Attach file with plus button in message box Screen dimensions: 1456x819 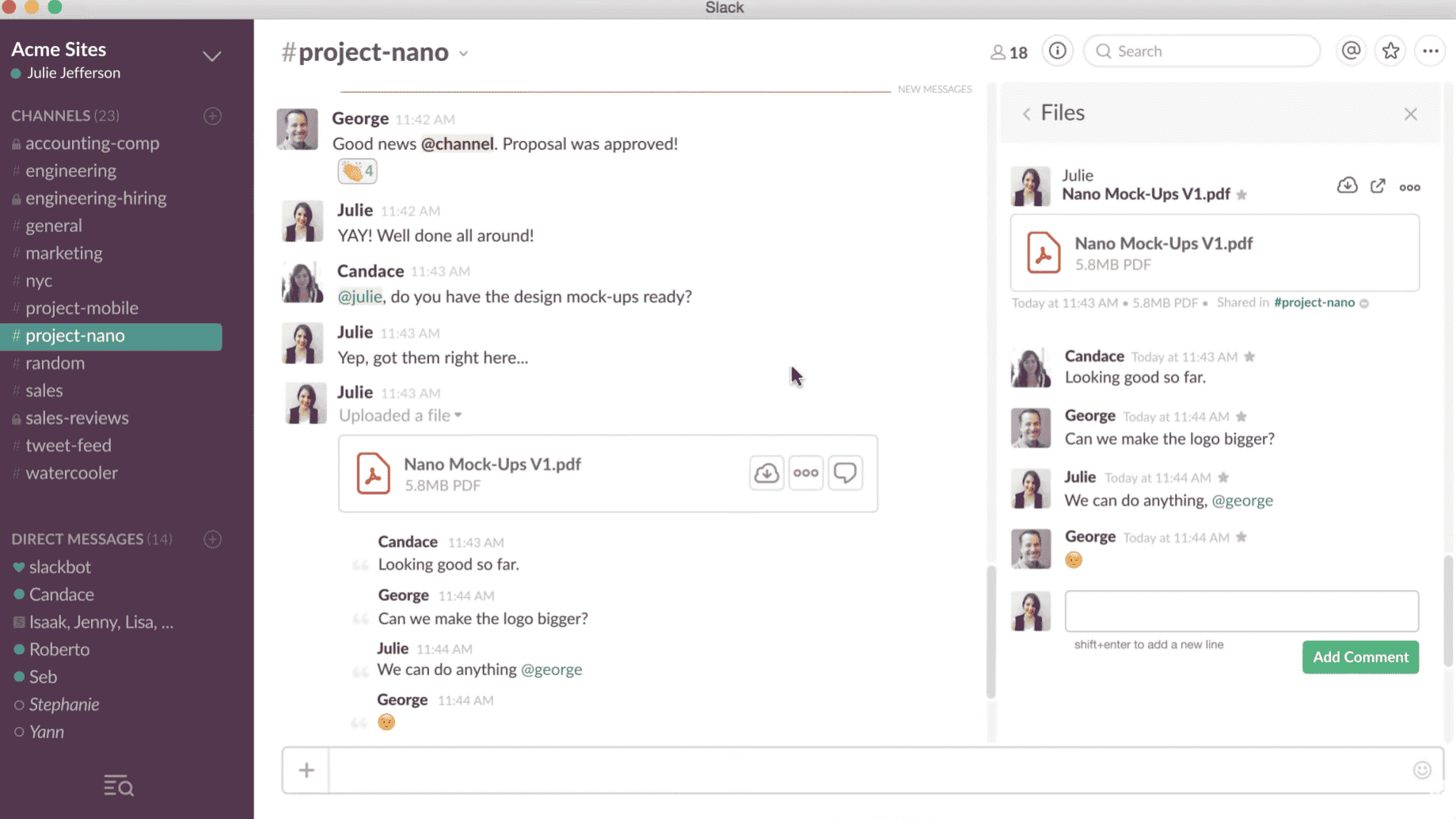(306, 770)
